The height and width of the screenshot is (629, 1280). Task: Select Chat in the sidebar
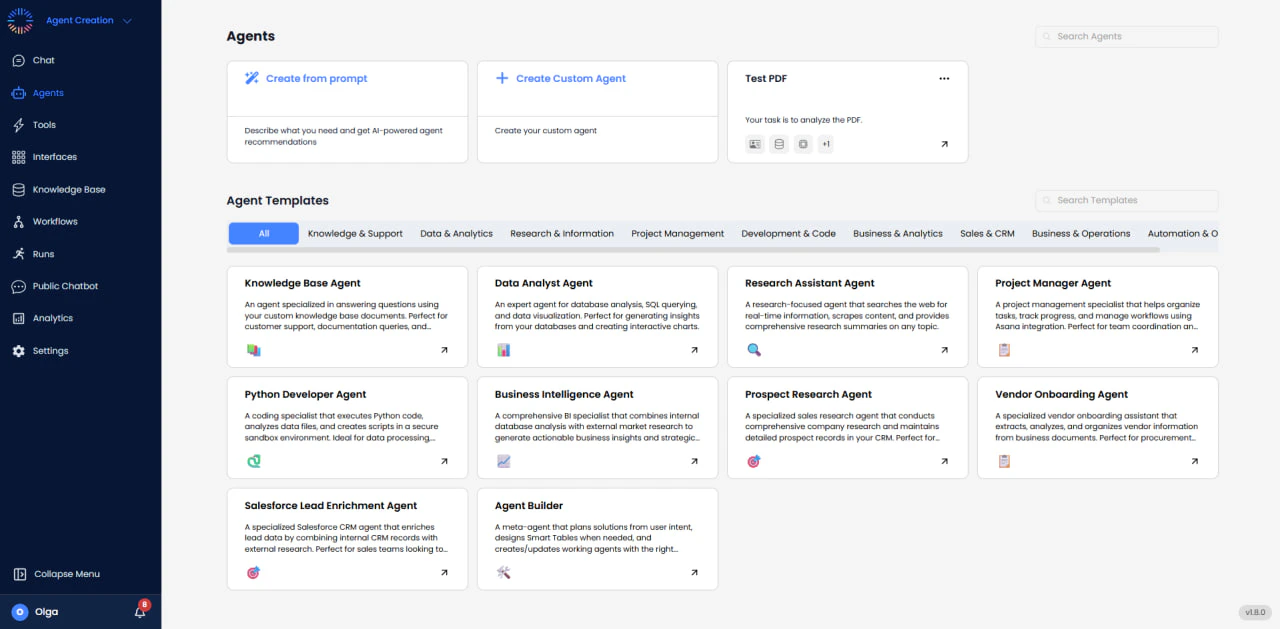click(x=42, y=60)
